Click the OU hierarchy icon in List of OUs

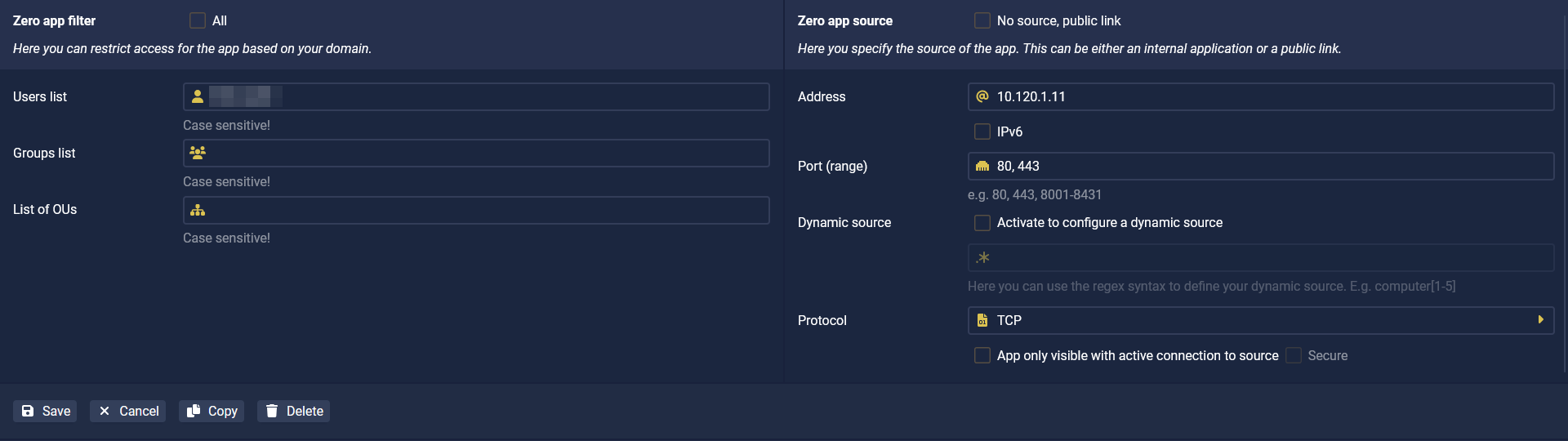[x=198, y=210]
